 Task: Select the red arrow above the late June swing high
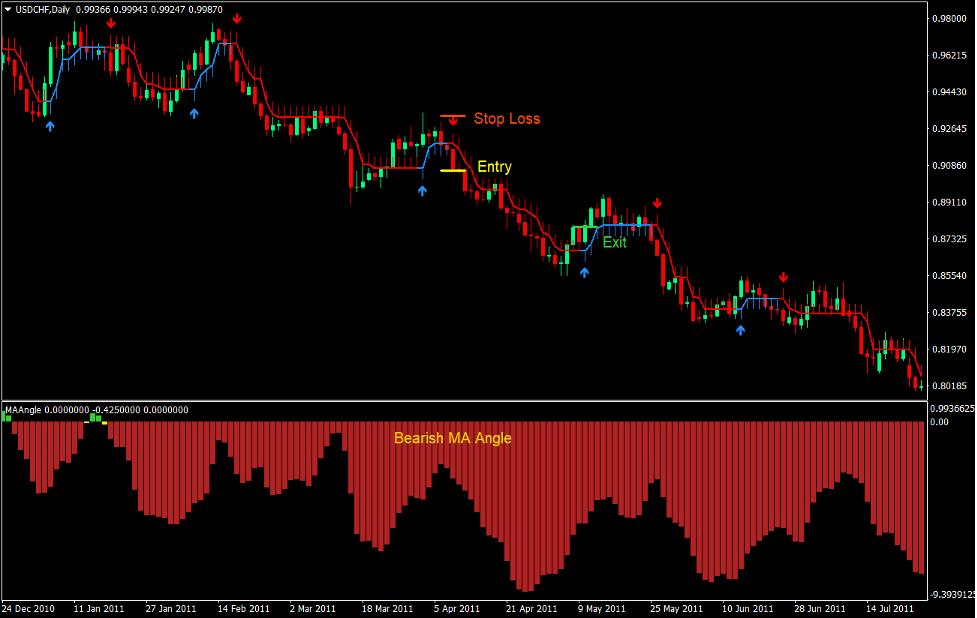click(783, 274)
